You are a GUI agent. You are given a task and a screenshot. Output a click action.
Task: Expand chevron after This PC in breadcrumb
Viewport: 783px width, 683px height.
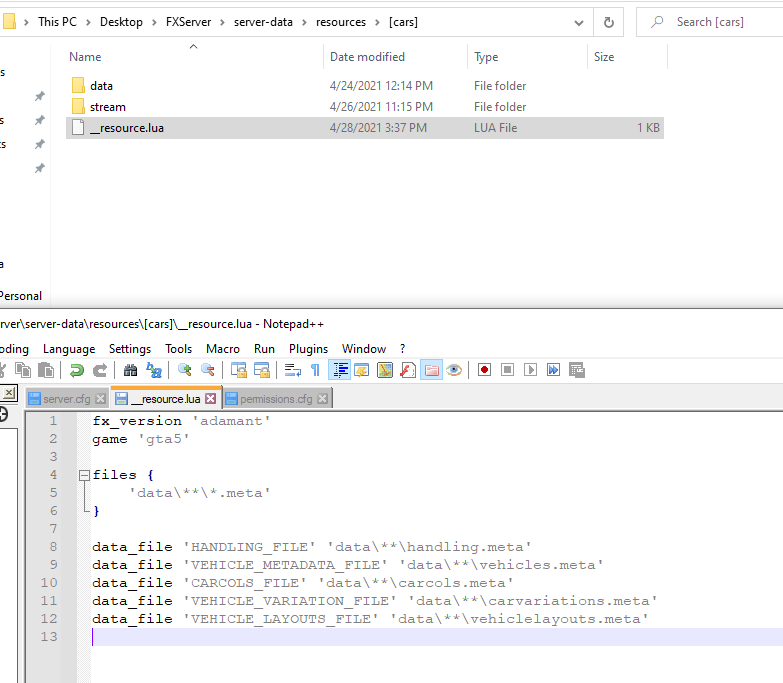88,22
